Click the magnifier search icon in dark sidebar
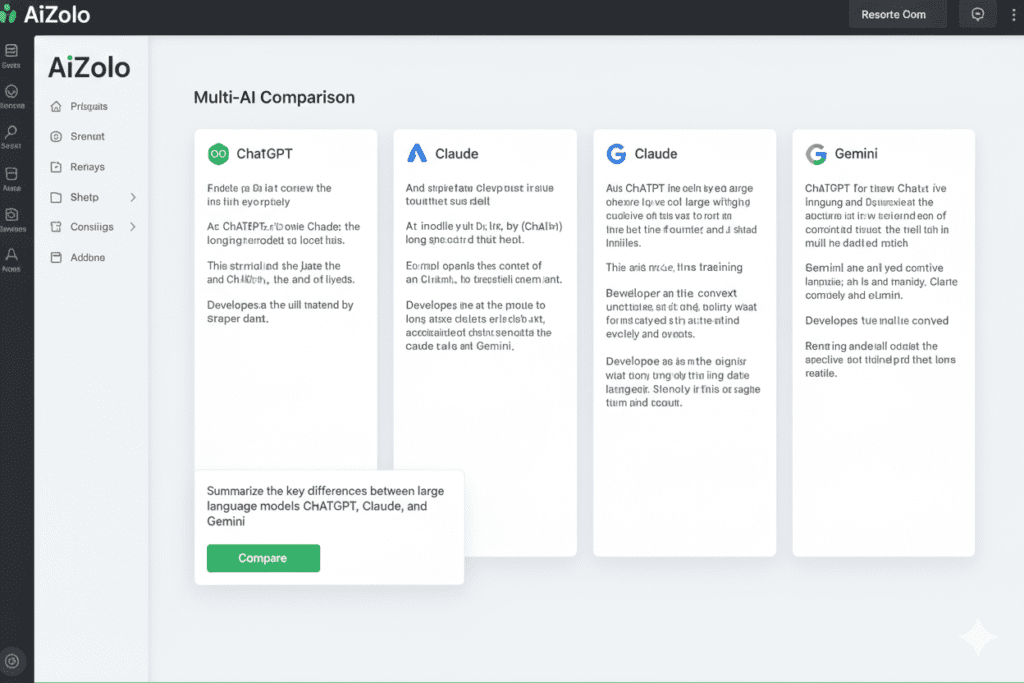This screenshot has width=1024, height=683. tap(11, 132)
